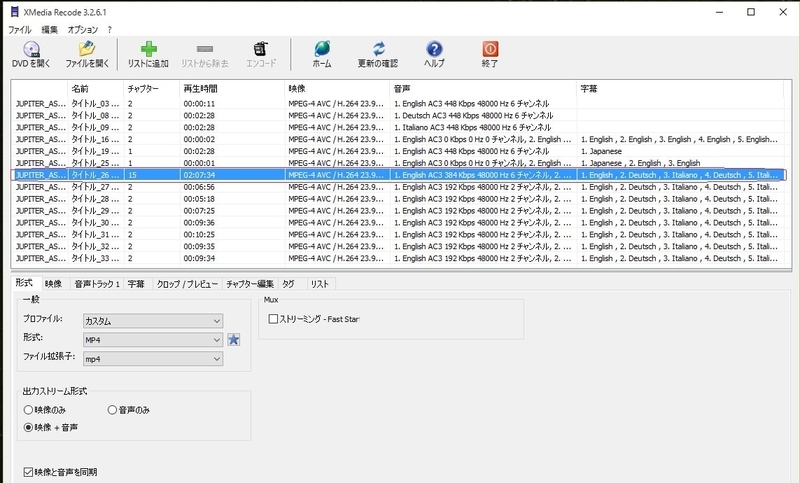
Task: Toggle ストリーミング - Fast Start checkbox
Action: (273, 319)
